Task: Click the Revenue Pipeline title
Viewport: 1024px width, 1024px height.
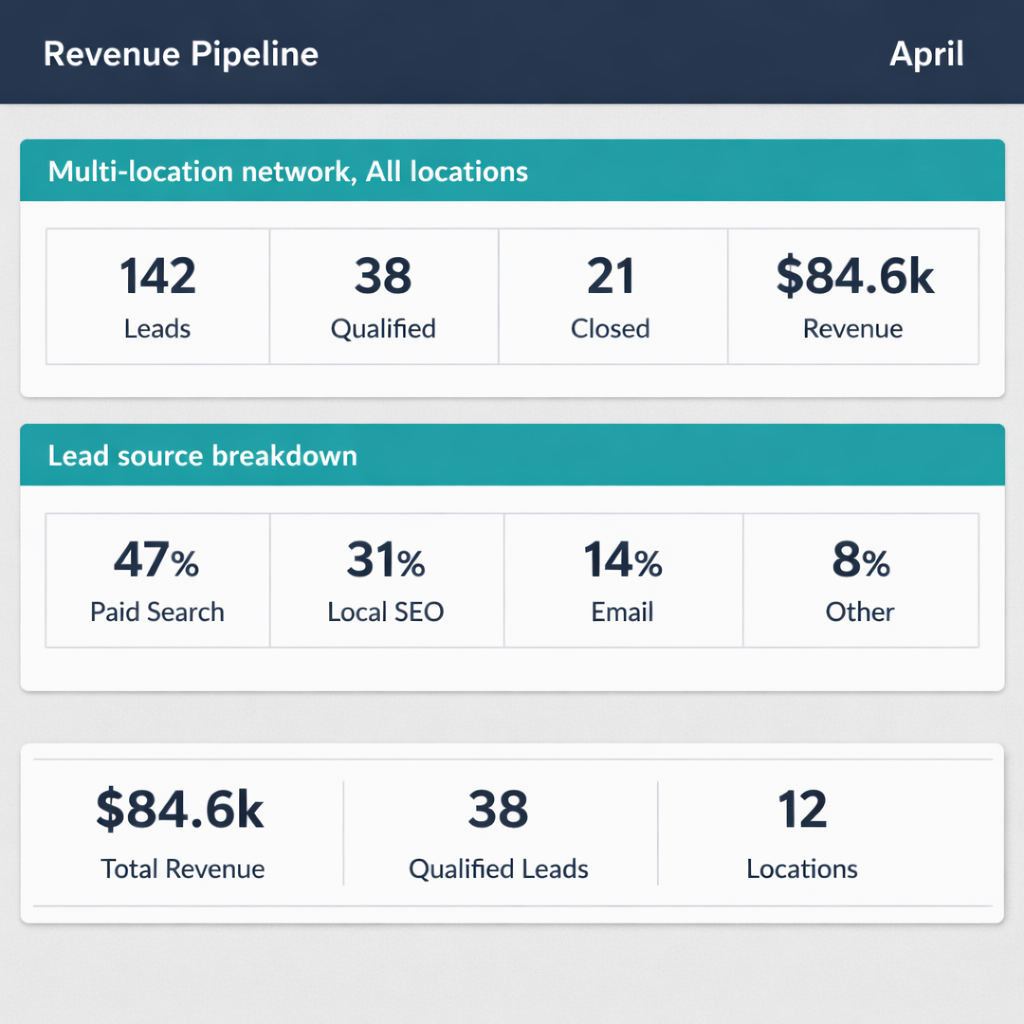Action: pos(181,54)
